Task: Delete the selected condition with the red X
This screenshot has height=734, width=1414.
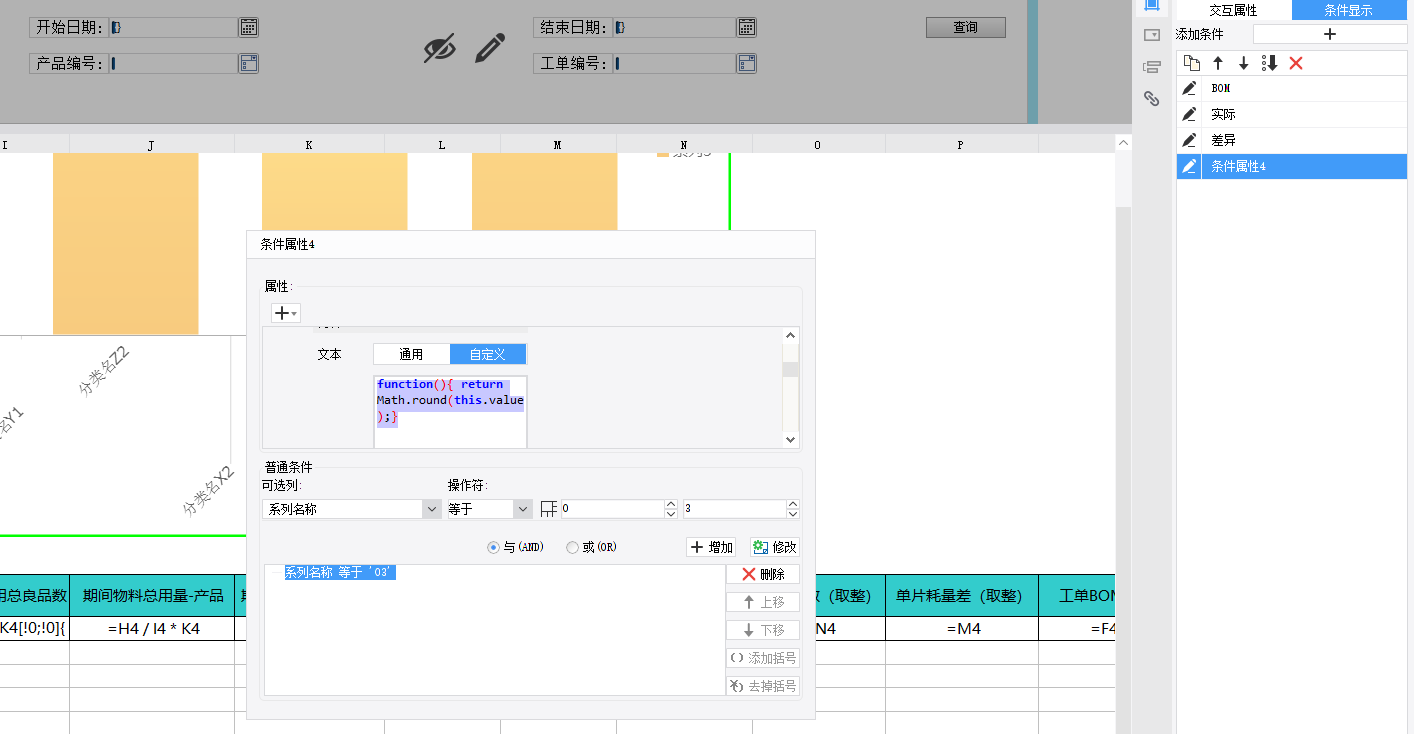Action: coord(1296,63)
